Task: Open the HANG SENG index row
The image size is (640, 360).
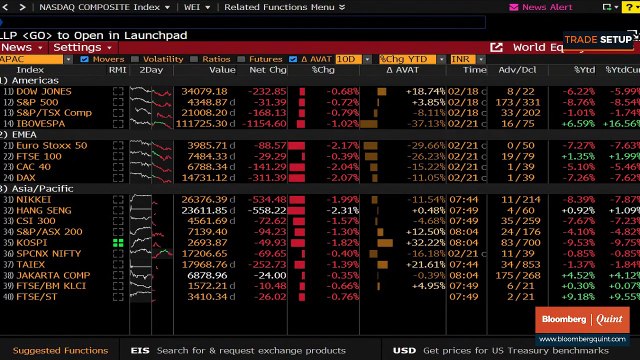Action: click(x=320, y=210)
